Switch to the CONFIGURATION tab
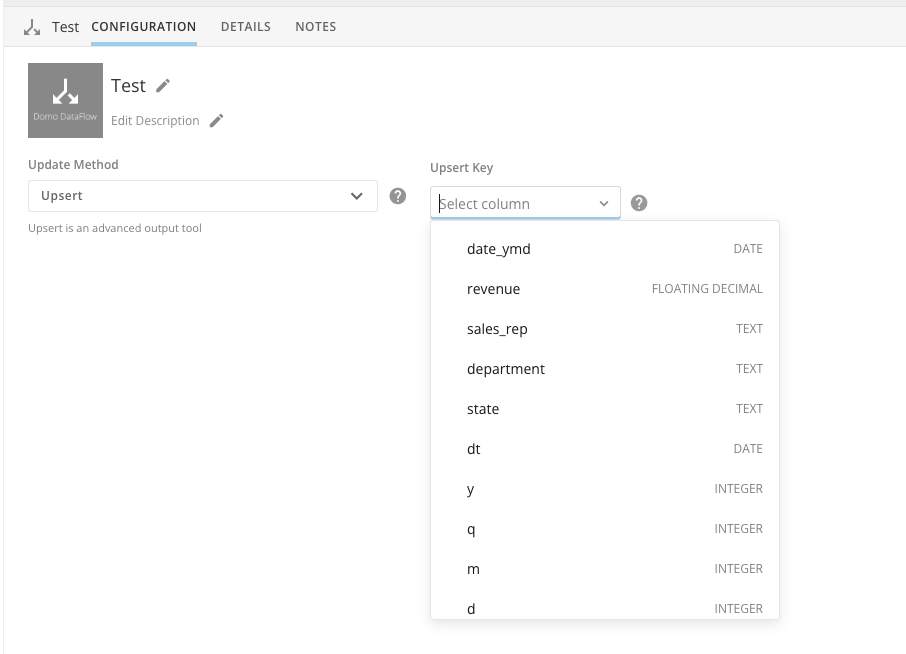The width and height of the screenshot is (906, 654). (x=143, y=27)
